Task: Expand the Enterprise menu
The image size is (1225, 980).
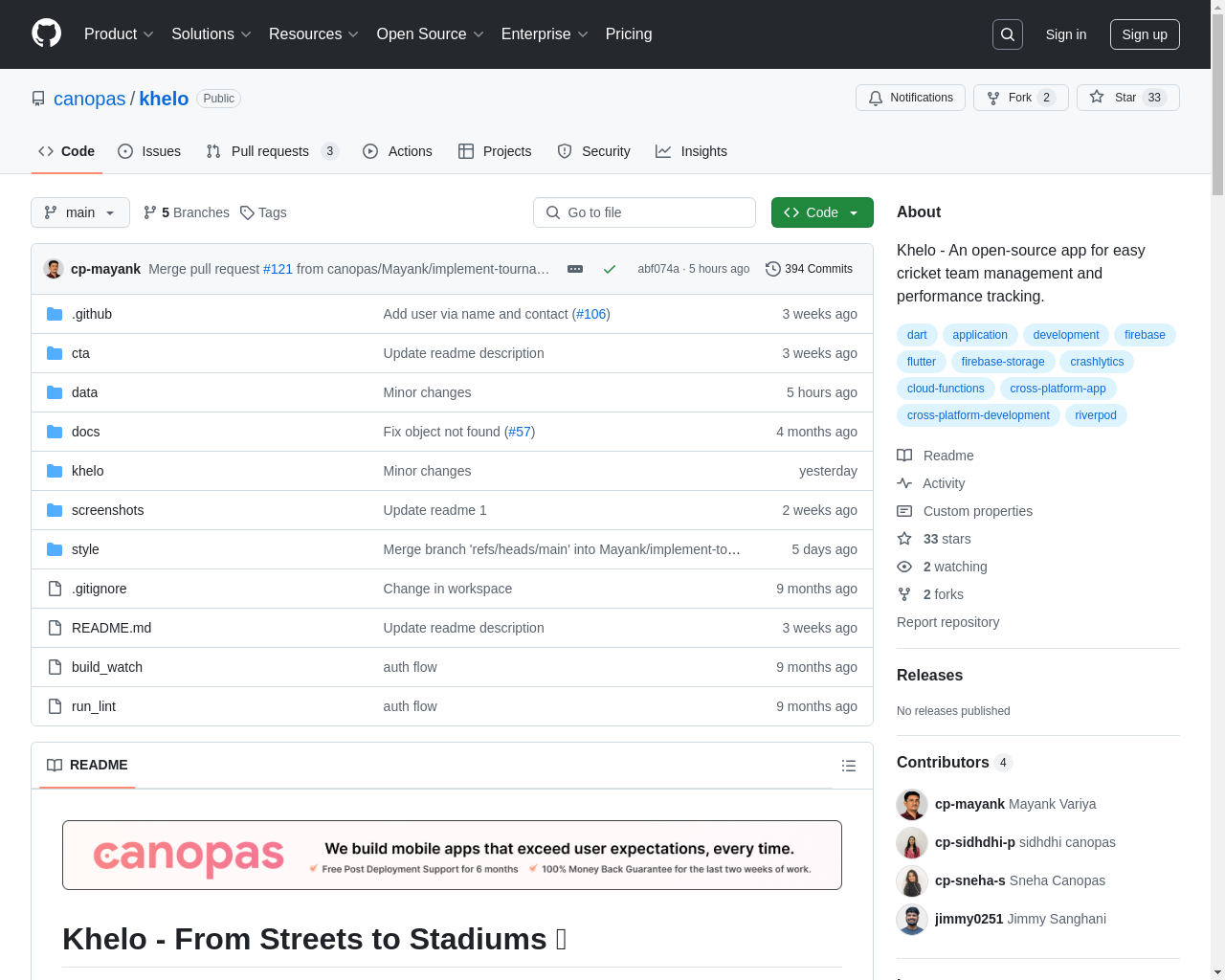Action: click(545, 34)
